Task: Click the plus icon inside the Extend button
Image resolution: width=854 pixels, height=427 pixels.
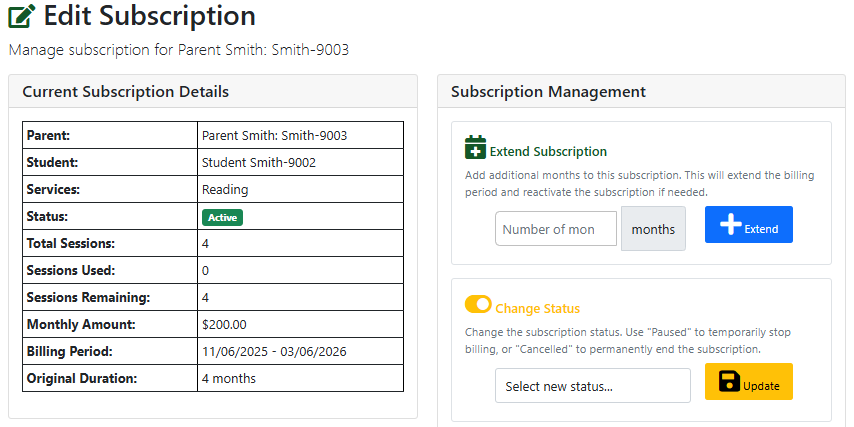Action: pos(730,225)
